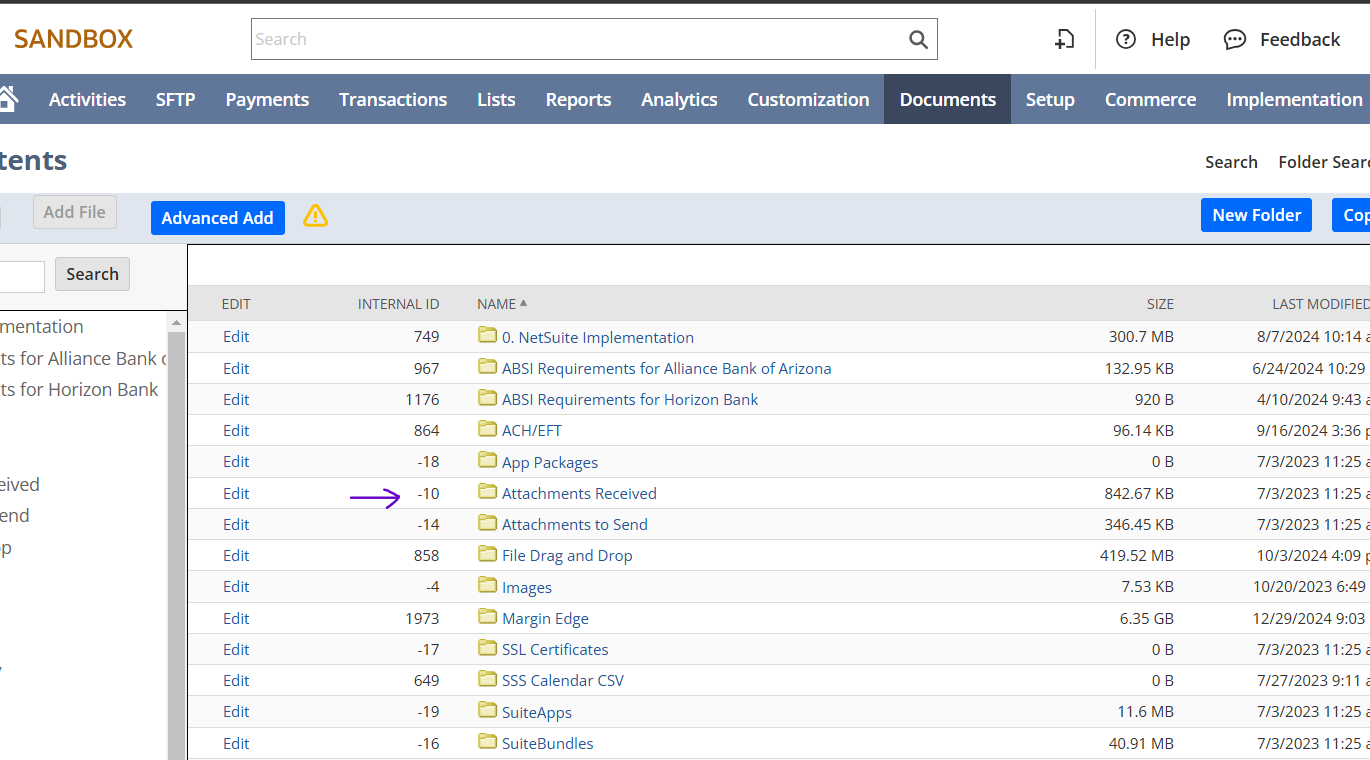Image resolution: width=1370 pixels, height=760 pixels.
Task: Open the Customization menu
Action: 808,99
